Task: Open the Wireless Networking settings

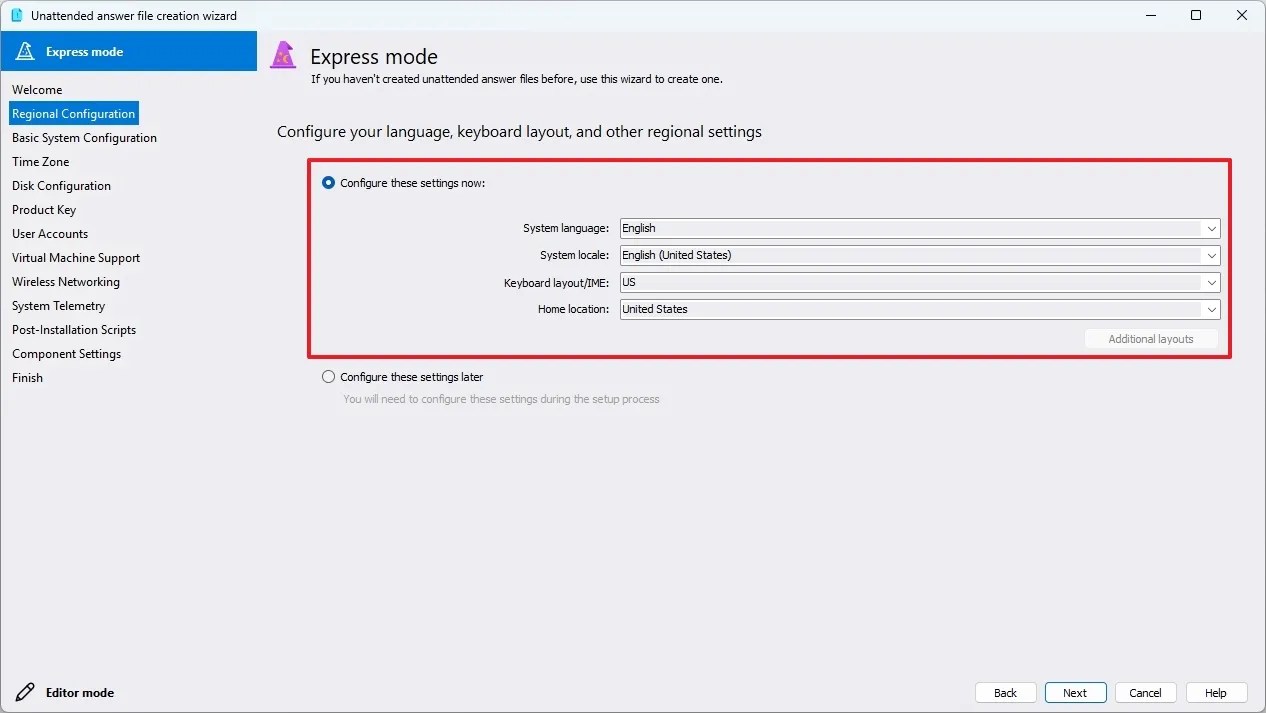Action: (x=66, y=281)
